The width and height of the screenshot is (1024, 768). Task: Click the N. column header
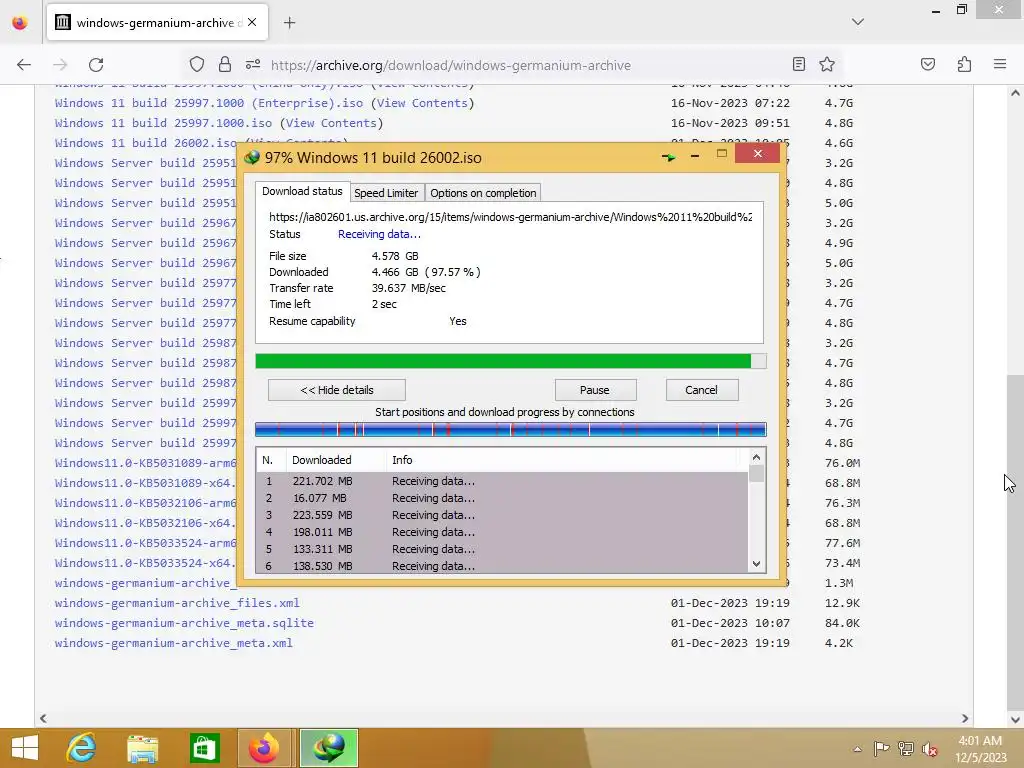[270, 460]
